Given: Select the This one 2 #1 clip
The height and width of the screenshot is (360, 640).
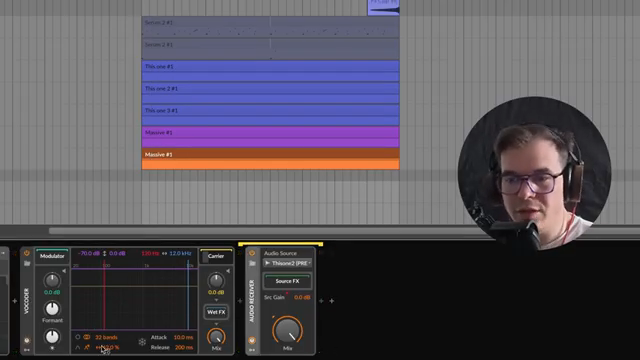Looking at the screenshot, I should click(270, 93).
